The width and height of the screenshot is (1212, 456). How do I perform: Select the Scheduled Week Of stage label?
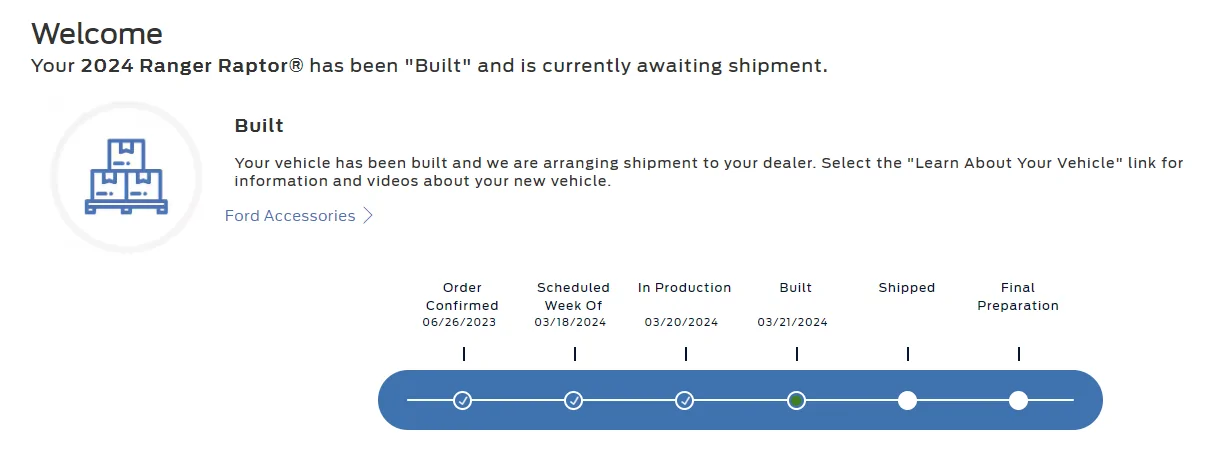coord(573,296)
